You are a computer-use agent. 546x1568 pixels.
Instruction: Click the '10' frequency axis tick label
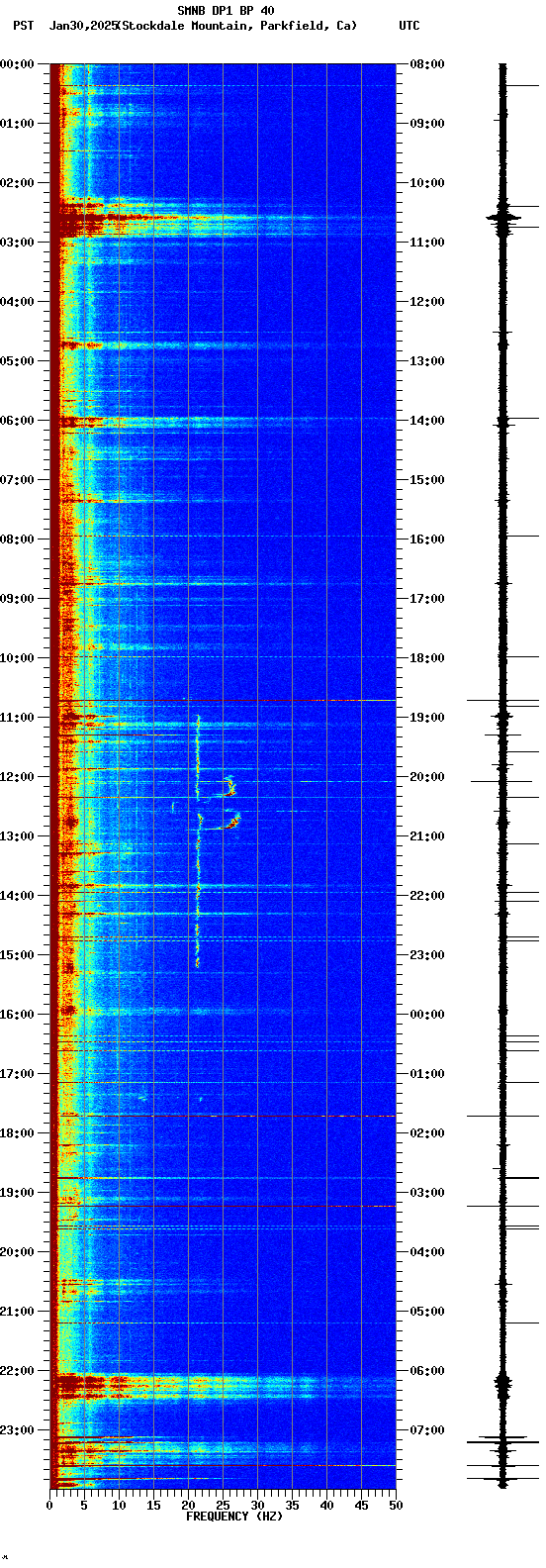(119, 1506)
